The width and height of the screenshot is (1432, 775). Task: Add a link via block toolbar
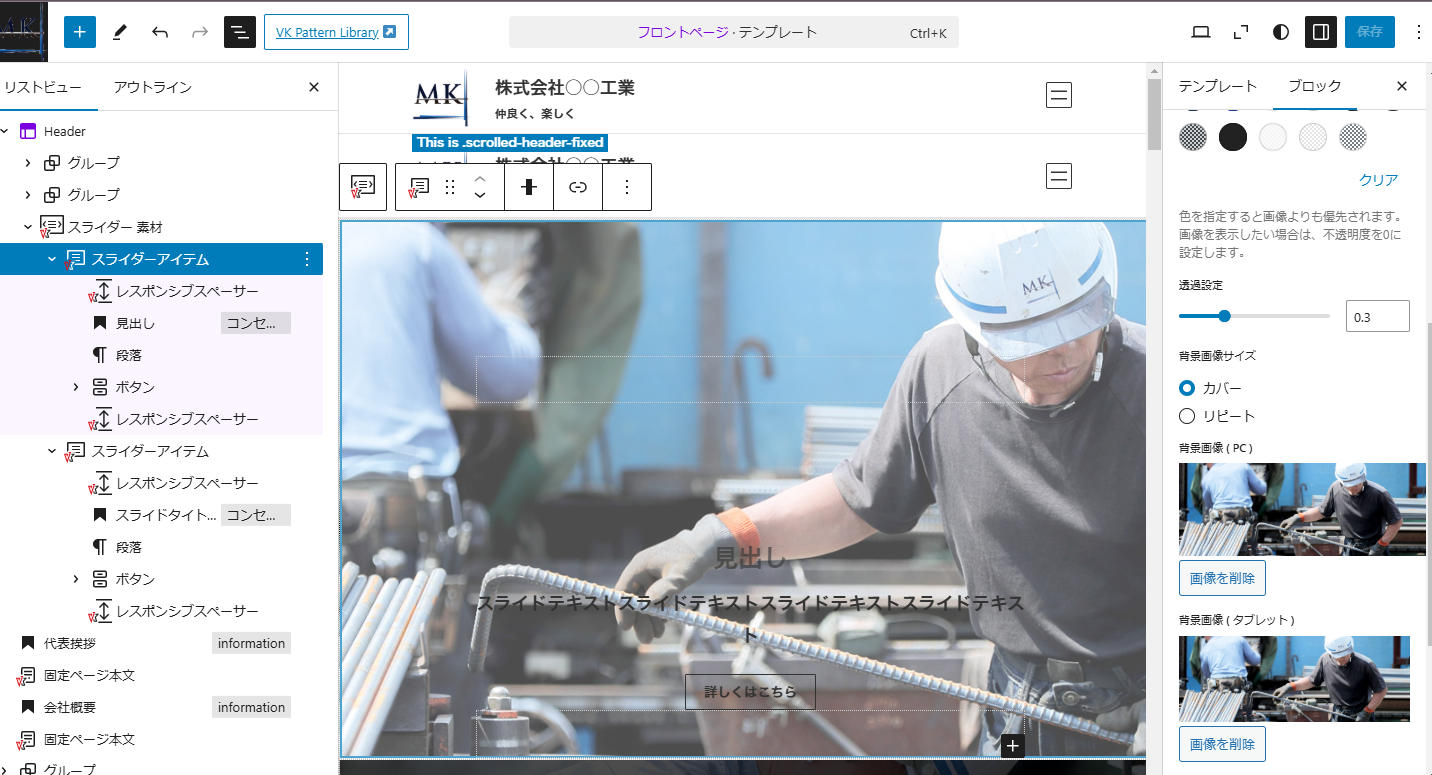tap(578, 187)
